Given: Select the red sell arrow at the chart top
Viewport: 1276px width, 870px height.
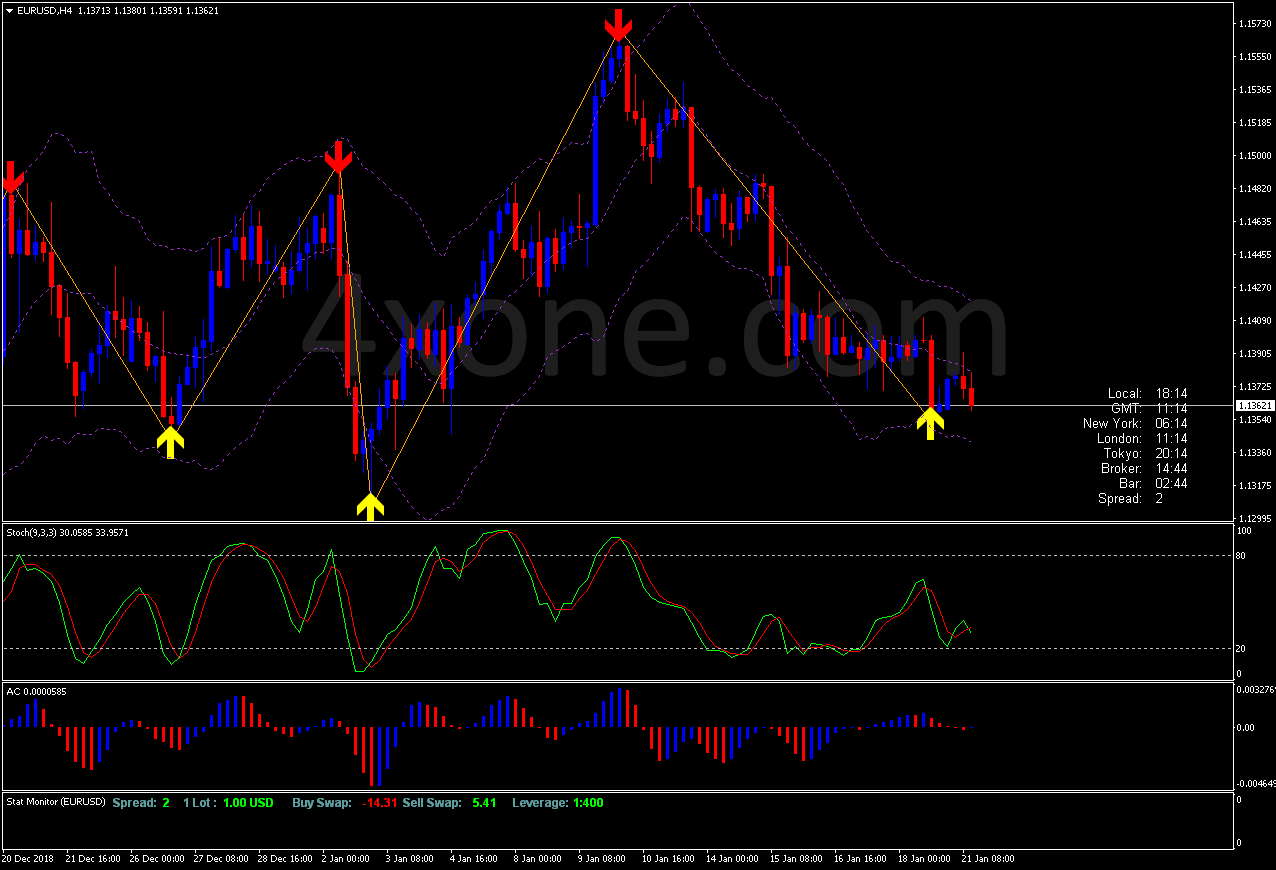Looking at the screenshot, I should click(618, 25).
